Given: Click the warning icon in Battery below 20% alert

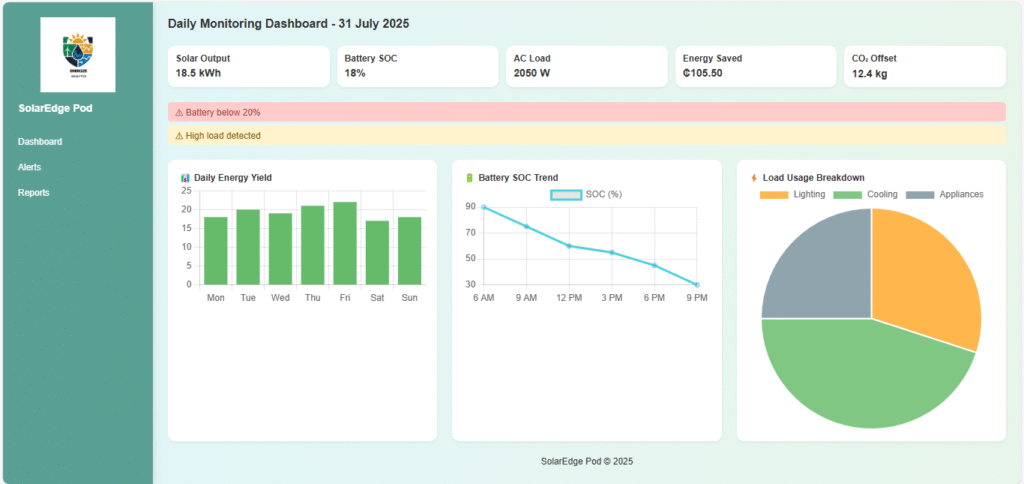Looking at the screenshot, I should click(x=179, y=112).
